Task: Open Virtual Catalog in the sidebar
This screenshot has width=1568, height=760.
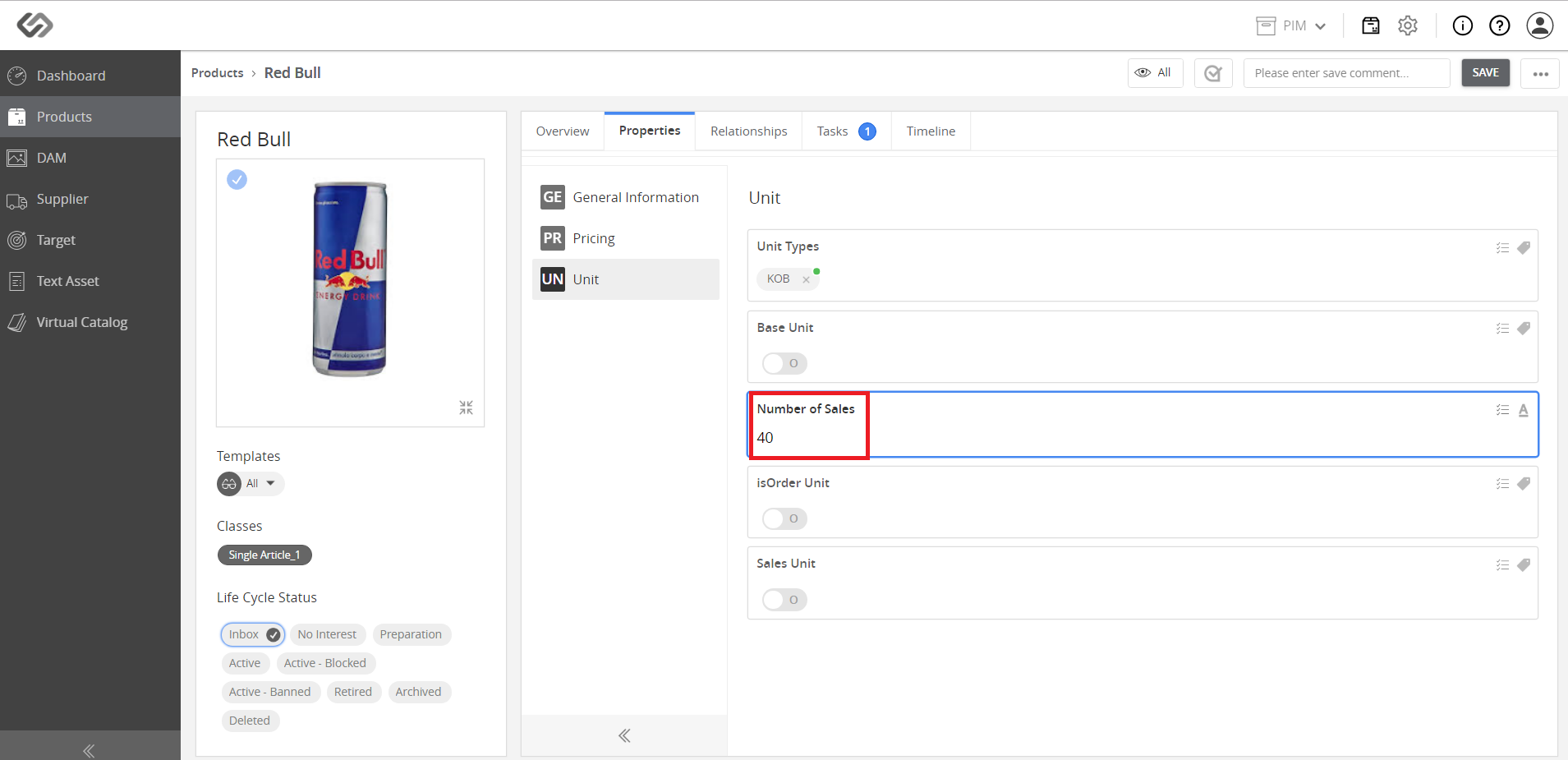Action: tap(90, 322)
